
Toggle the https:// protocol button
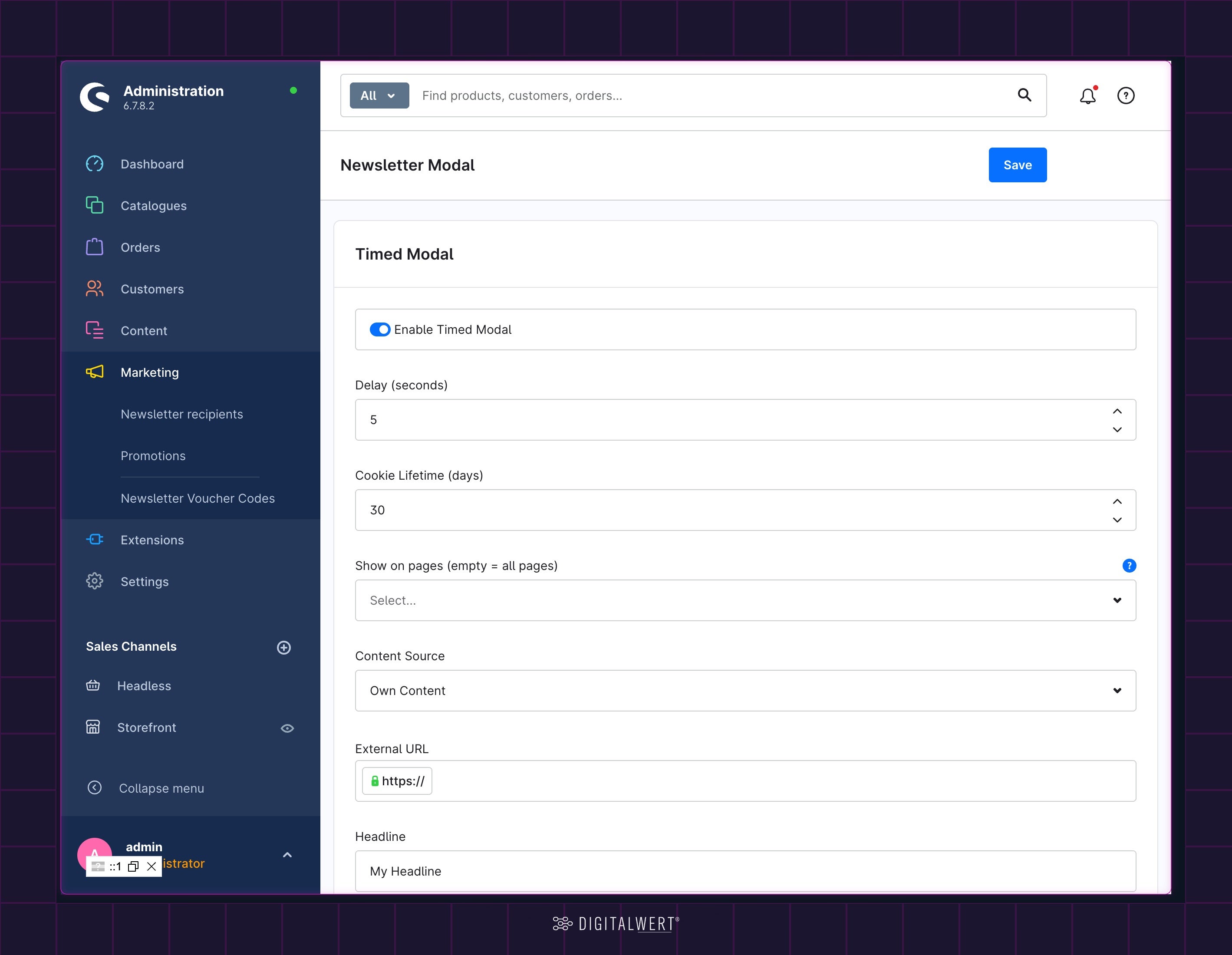(x=397, y=780)
